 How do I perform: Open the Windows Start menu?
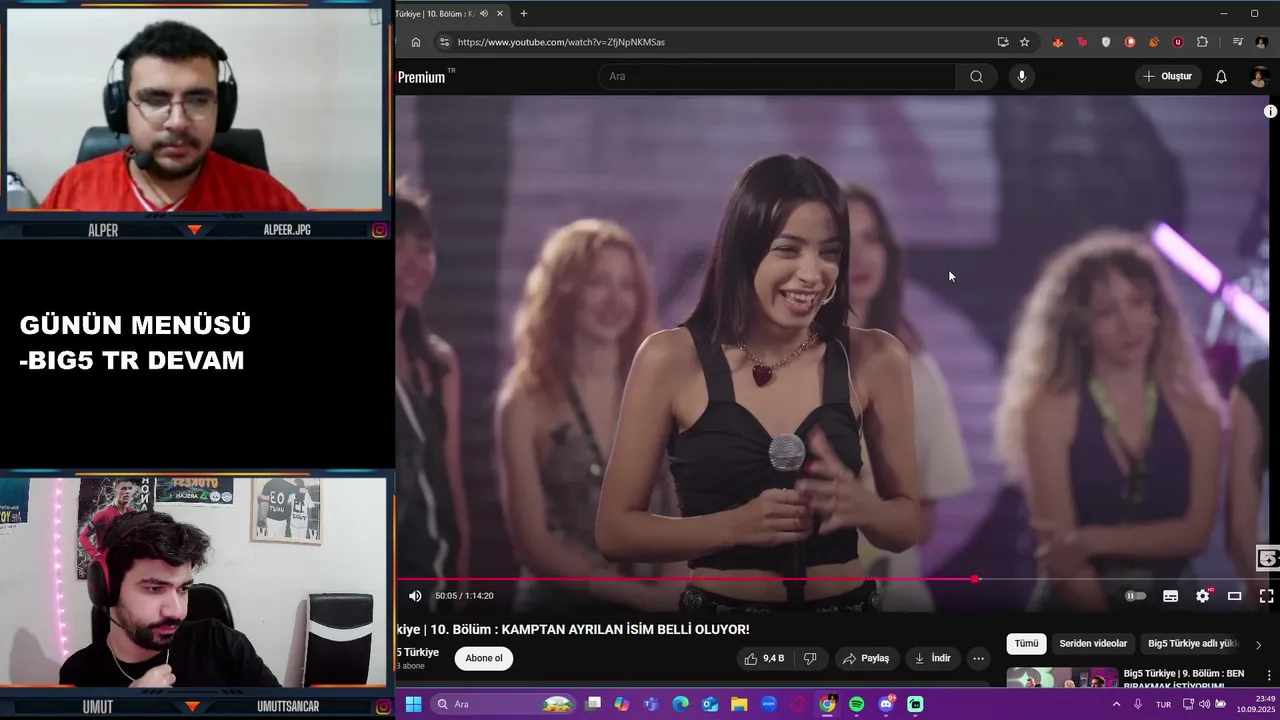coord(413,704)
